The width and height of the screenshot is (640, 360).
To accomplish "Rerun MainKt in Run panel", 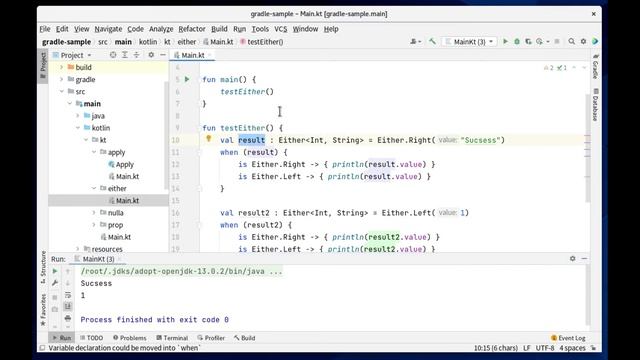I will tap(55, 271).
